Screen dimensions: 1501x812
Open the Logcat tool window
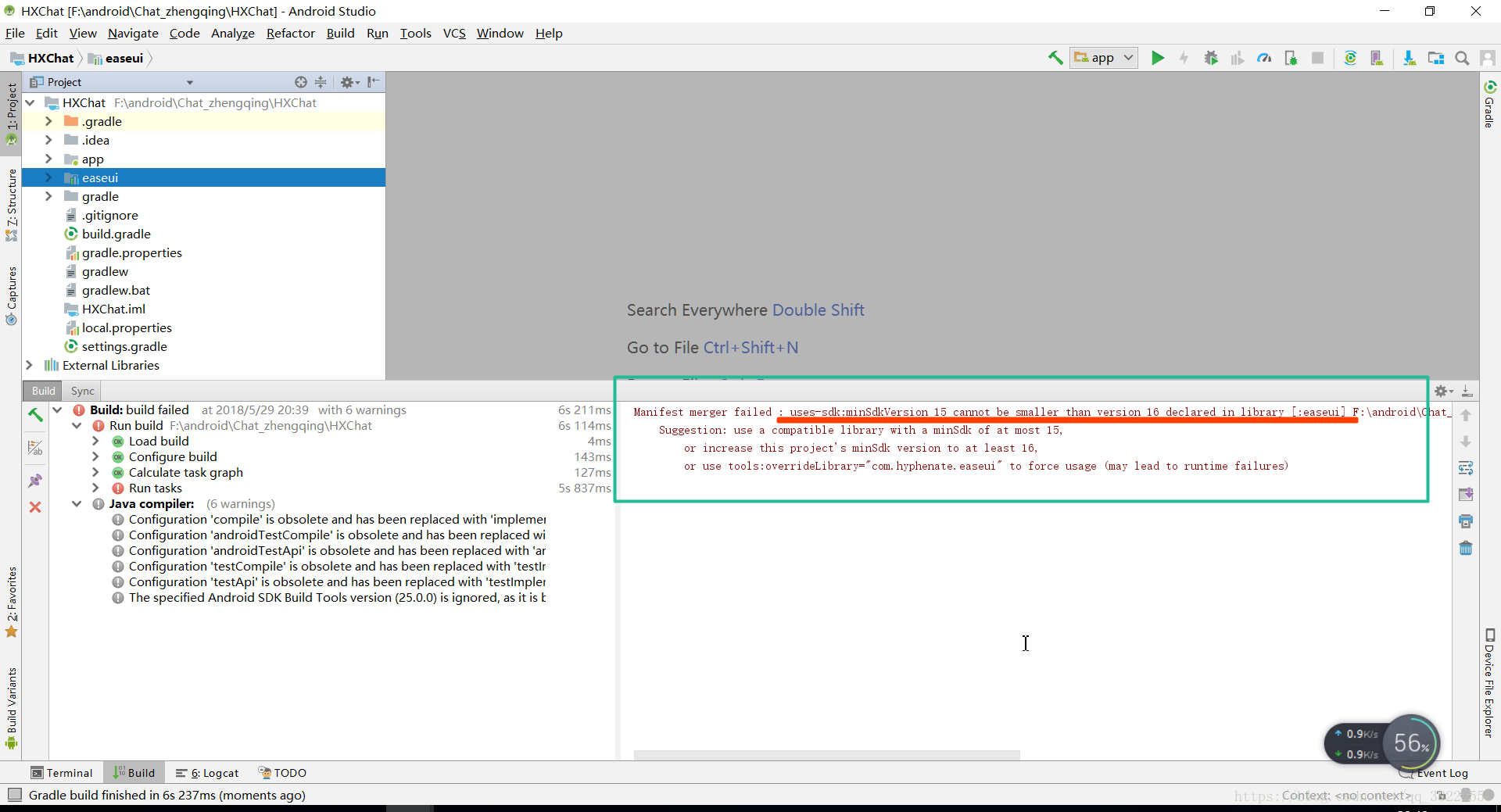tap(207, 773)
